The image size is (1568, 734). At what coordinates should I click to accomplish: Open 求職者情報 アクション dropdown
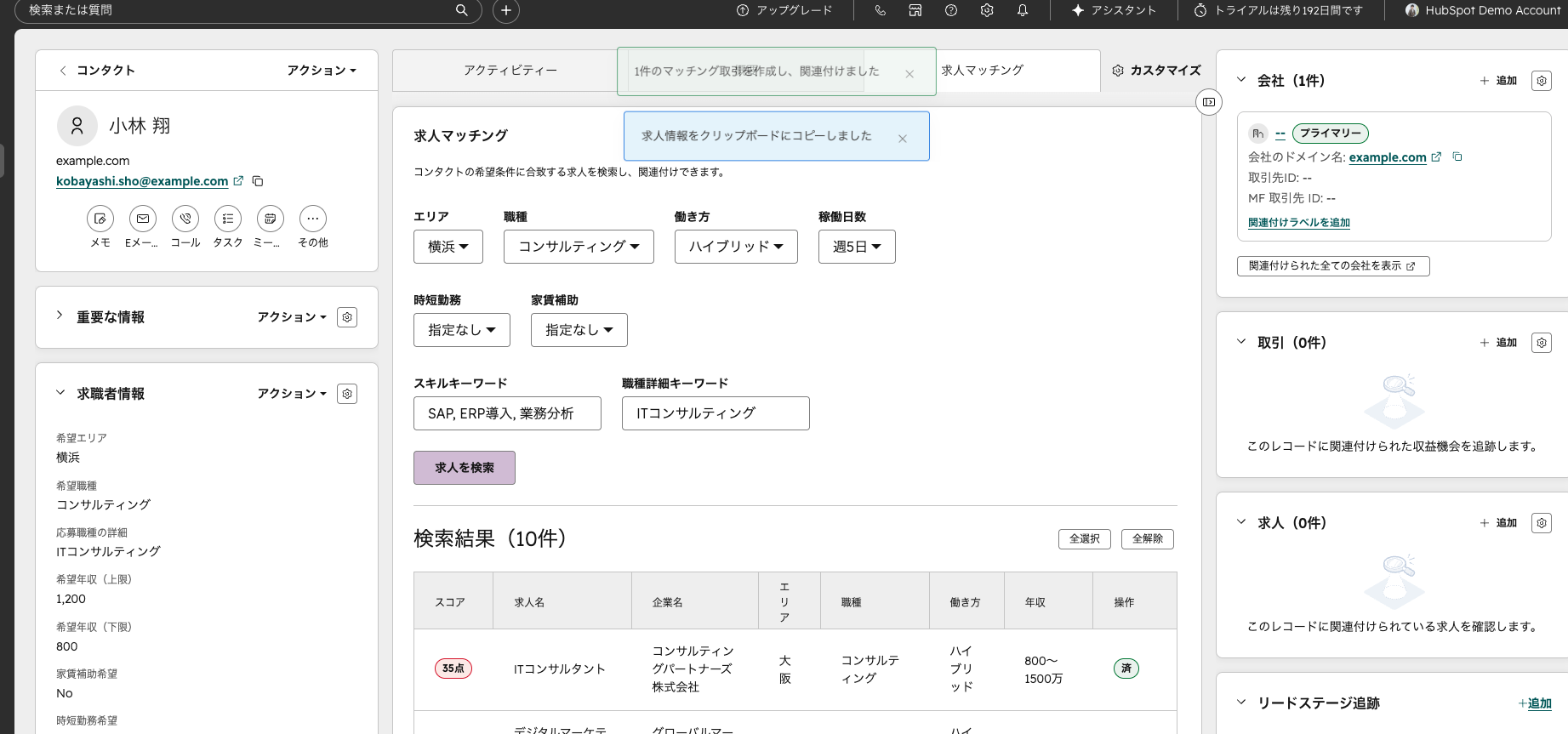pos(292,394)
